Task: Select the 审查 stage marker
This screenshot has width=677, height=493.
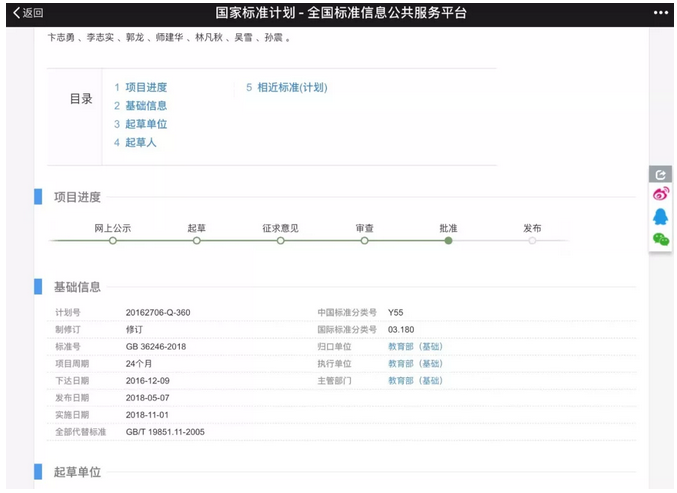Action: point(365,240)
